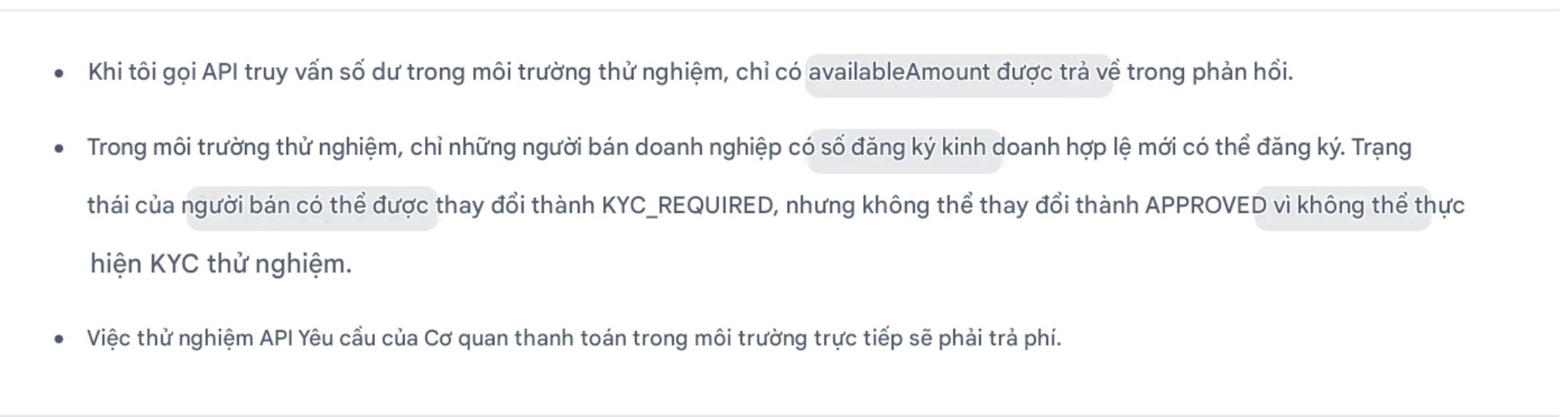The height and width of the screenshot is (417, 1568).
Task: Click the second bullet point marker
Action: pos(59,148)
